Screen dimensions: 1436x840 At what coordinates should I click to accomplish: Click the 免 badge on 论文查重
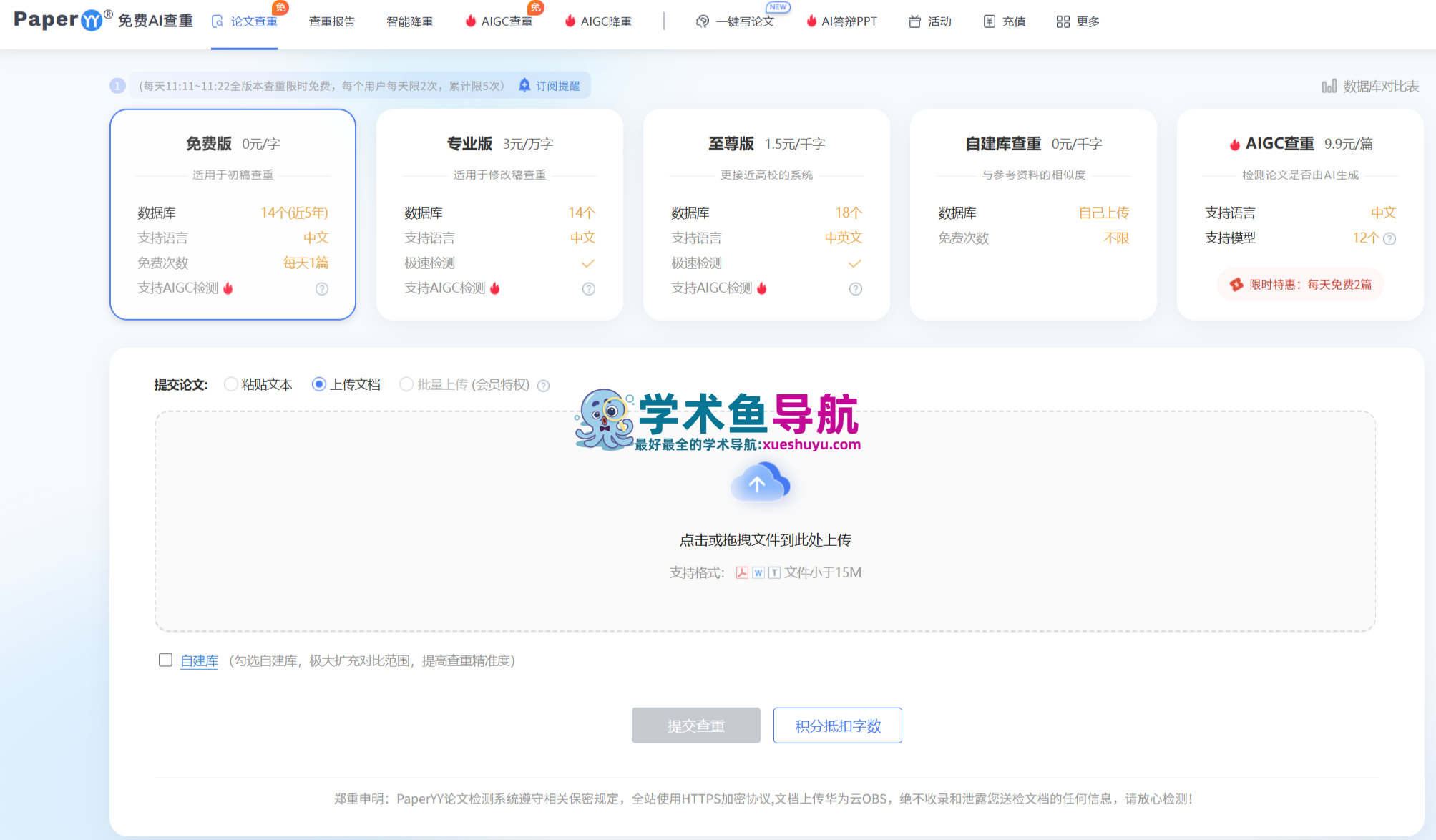click(x=280, y=8)
